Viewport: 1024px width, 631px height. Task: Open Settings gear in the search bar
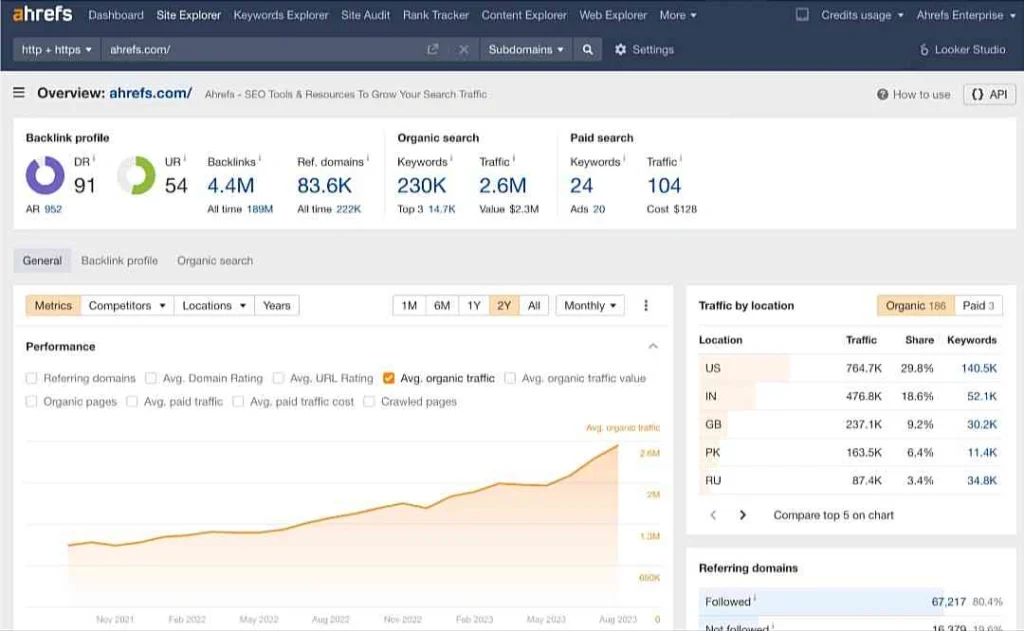point(644,50)
